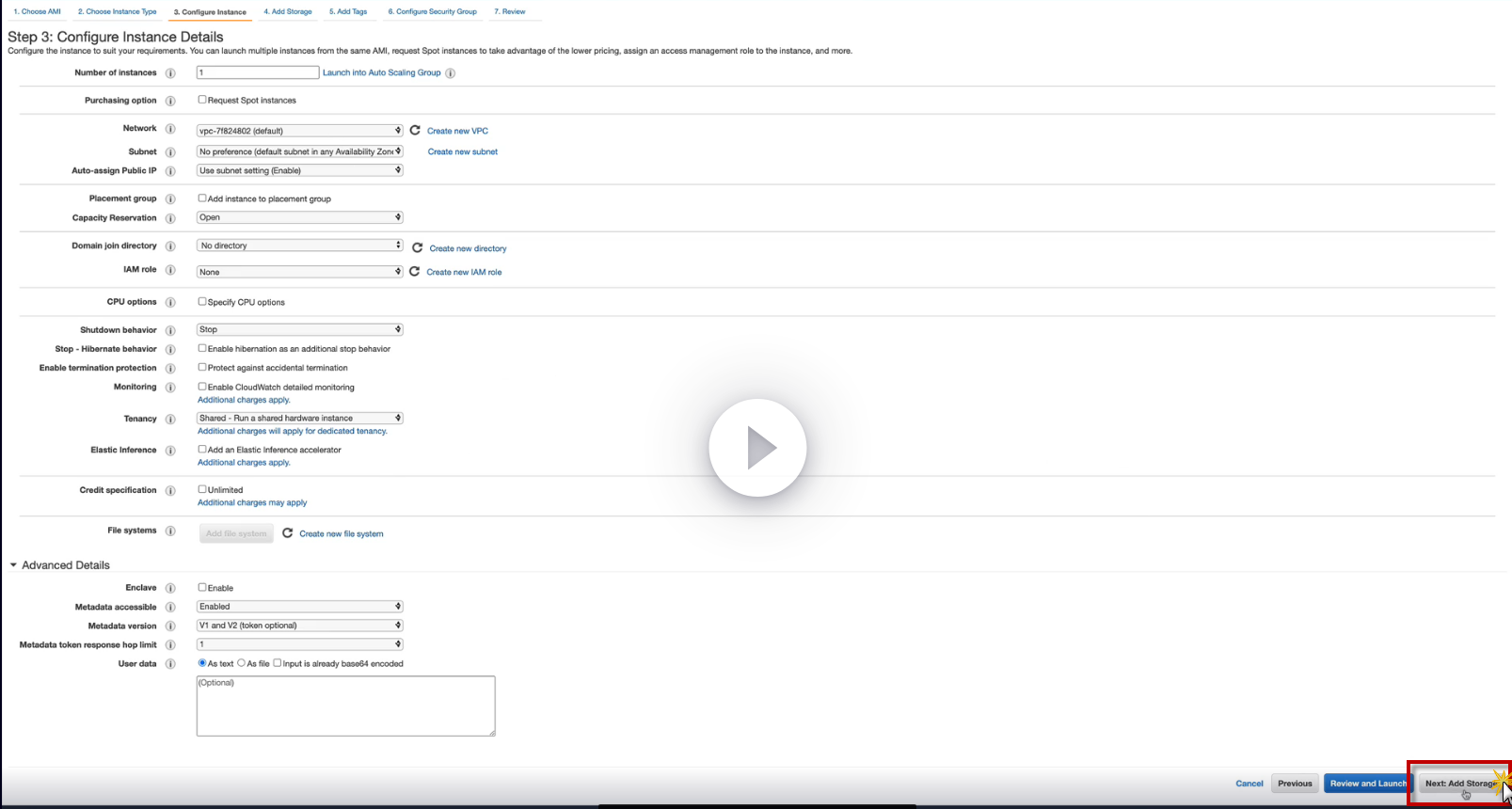Follow Launch into Auto Scaling Group link
This screenshot has width=1512, height=809.
click(x=382, y=72)
